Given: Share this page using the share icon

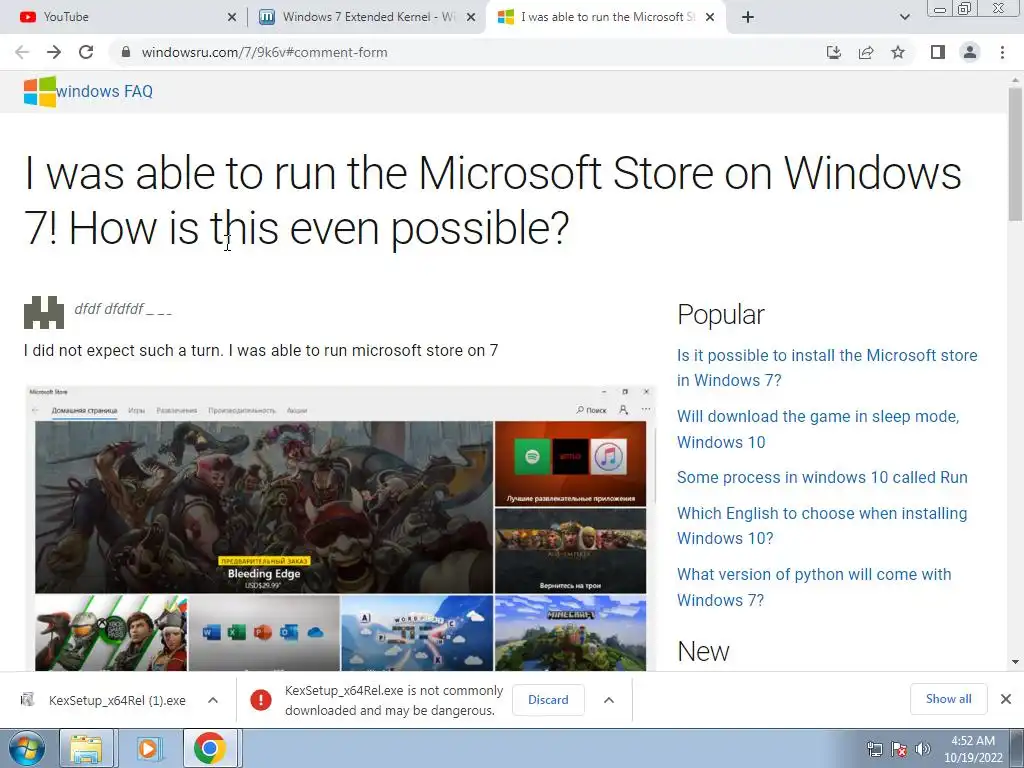Looking at the screenshot, I should (866, 52).
